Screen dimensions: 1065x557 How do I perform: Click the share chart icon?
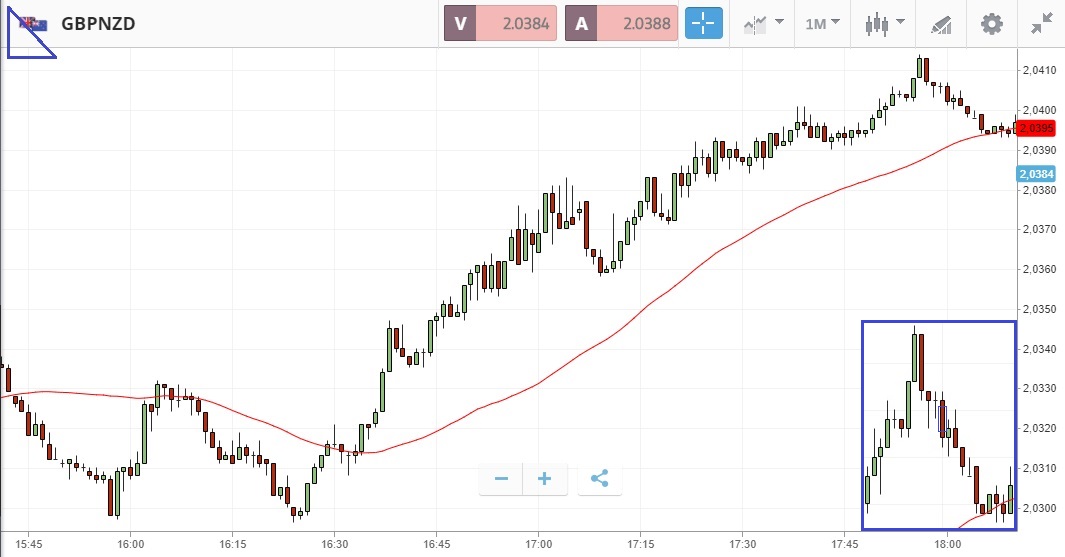click(x=600, y=479)
